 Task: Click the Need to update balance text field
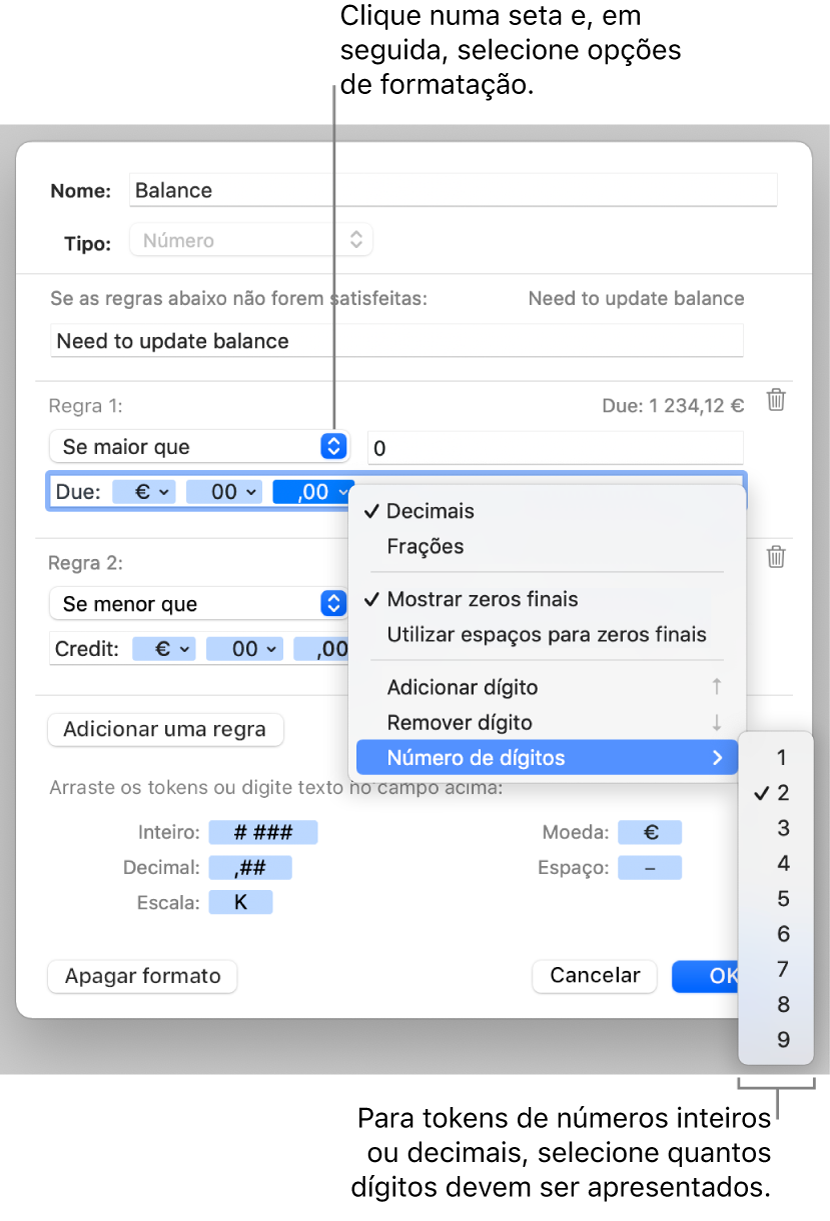[x=397, y=341]
